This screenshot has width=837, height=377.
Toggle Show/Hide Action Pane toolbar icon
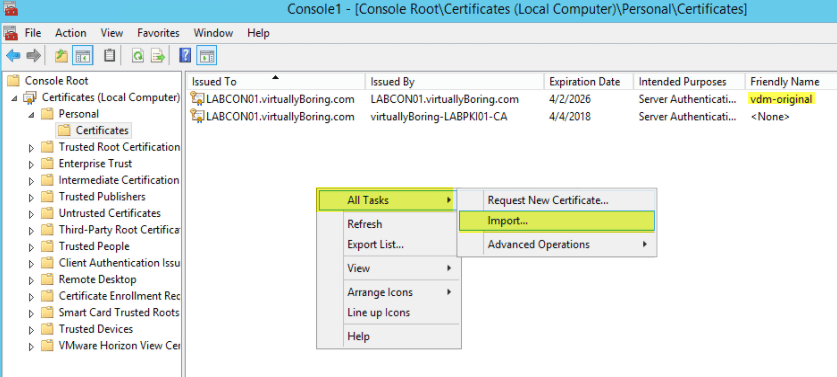point(207,55)
